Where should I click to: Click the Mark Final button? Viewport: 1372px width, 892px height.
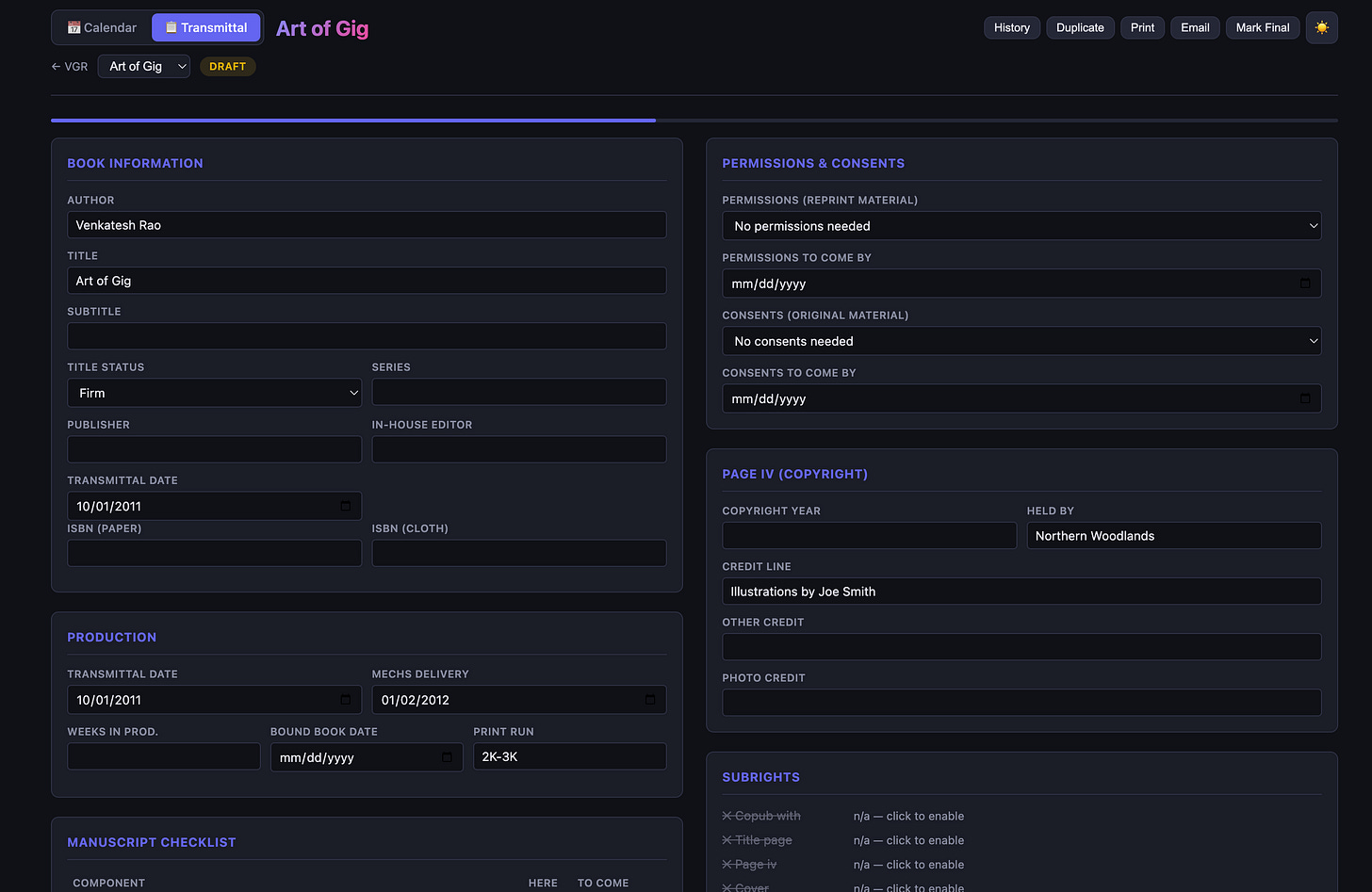coord(1263,27)
